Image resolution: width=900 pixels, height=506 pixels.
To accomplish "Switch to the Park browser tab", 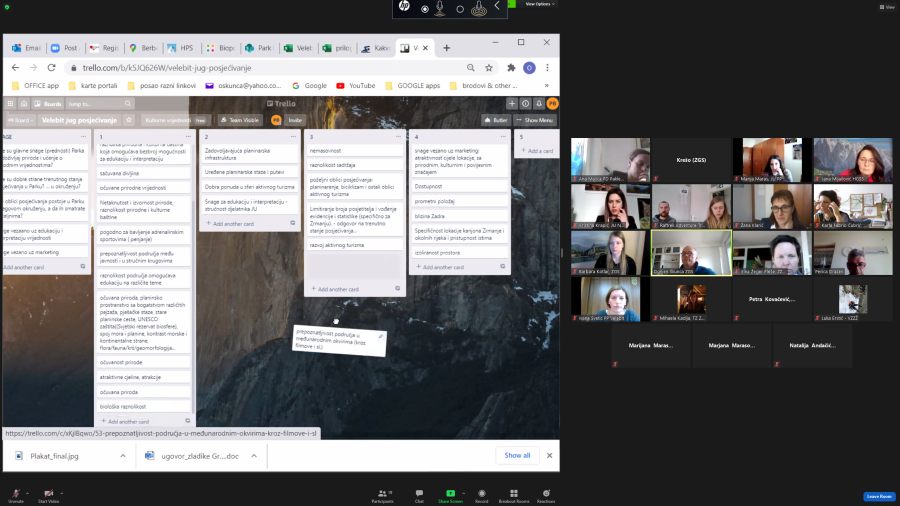I will [x=258, y=48].
